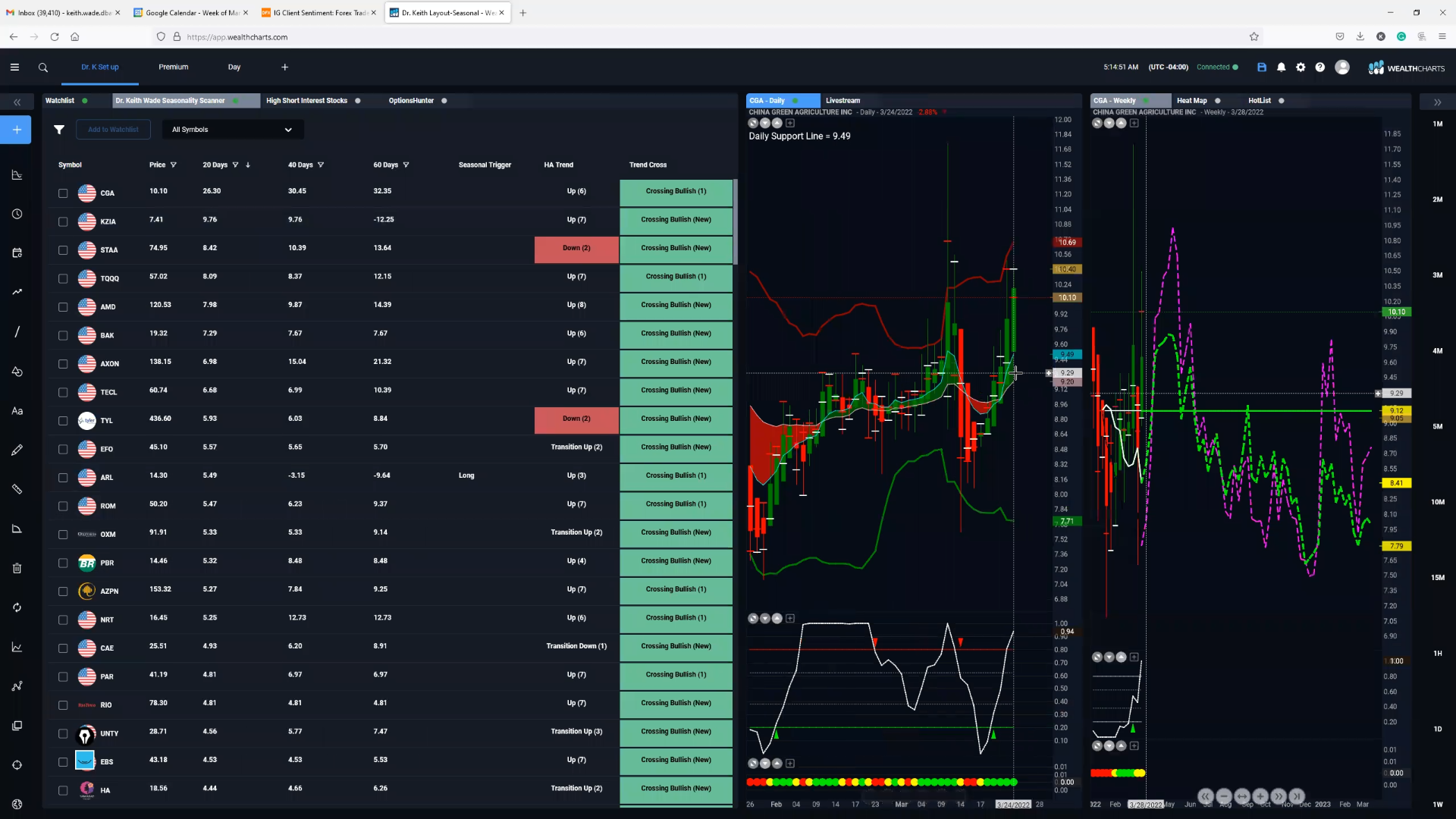Toggle sort arrow on 20 Days column
Screen dimensions: 1456x819
(248, 165)
